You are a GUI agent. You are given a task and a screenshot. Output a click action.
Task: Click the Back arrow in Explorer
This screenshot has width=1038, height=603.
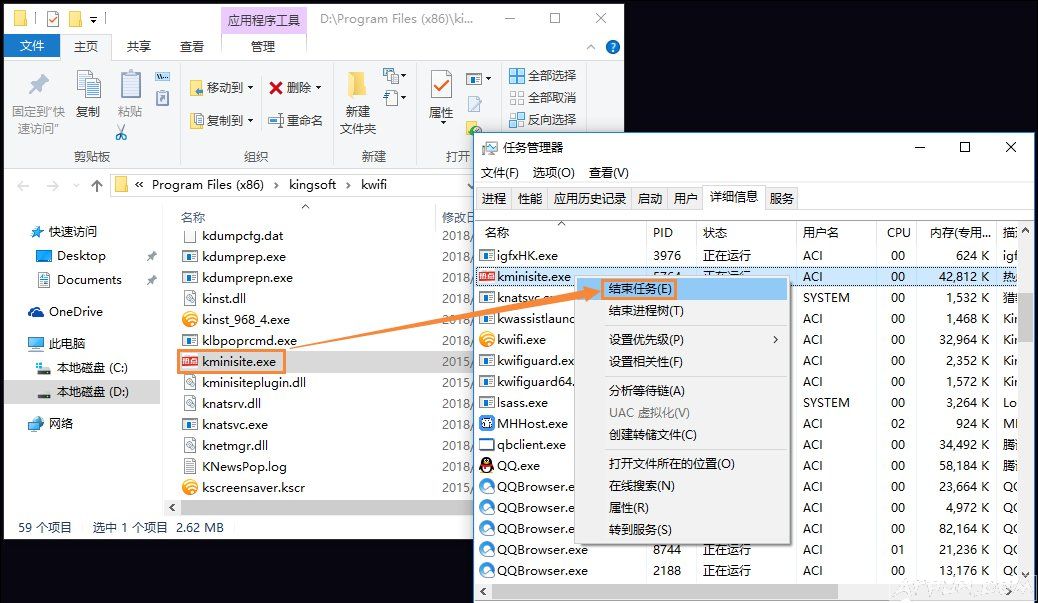[23, 186]
